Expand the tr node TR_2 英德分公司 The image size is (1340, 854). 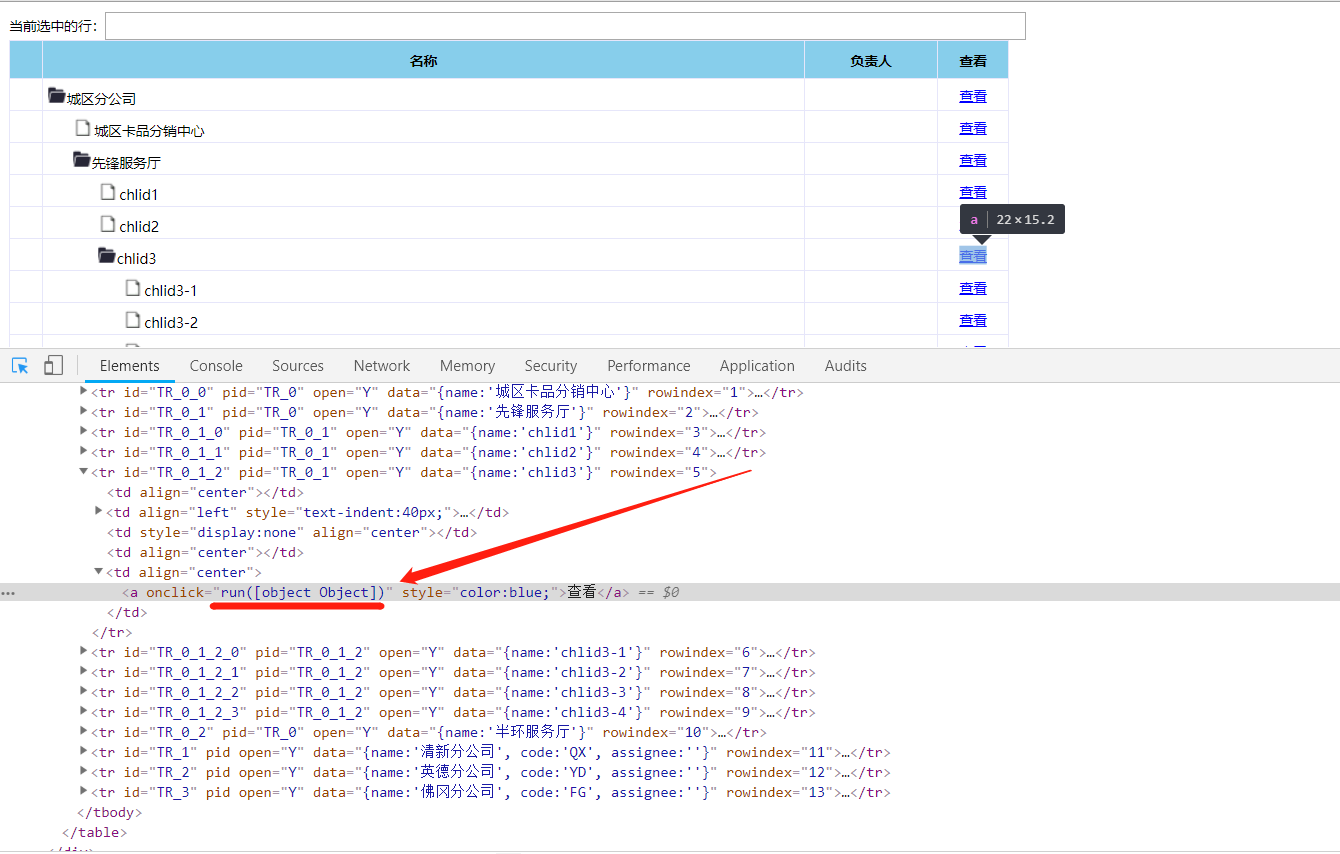(83, 772)
